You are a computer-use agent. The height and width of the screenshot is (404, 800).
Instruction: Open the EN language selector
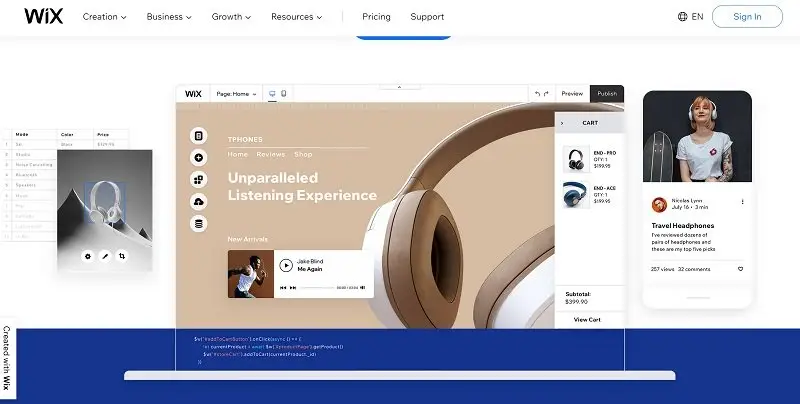tap(690, 17)
